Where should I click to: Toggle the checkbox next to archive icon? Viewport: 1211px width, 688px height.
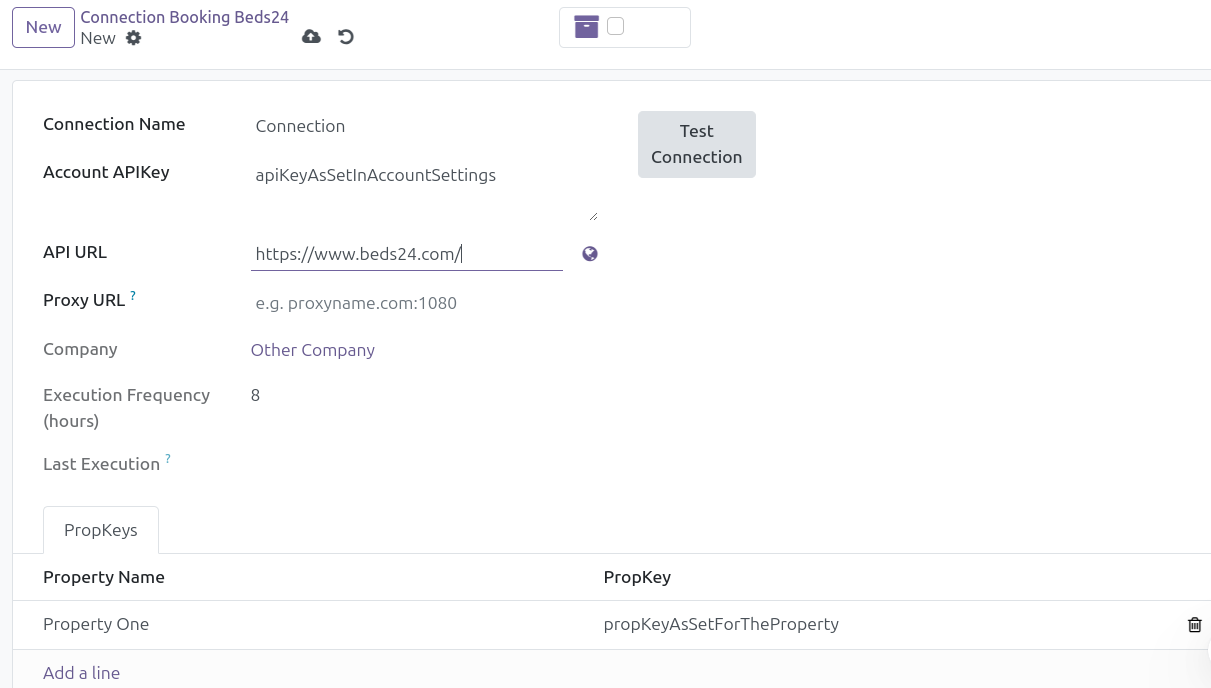tap(616, 26)
